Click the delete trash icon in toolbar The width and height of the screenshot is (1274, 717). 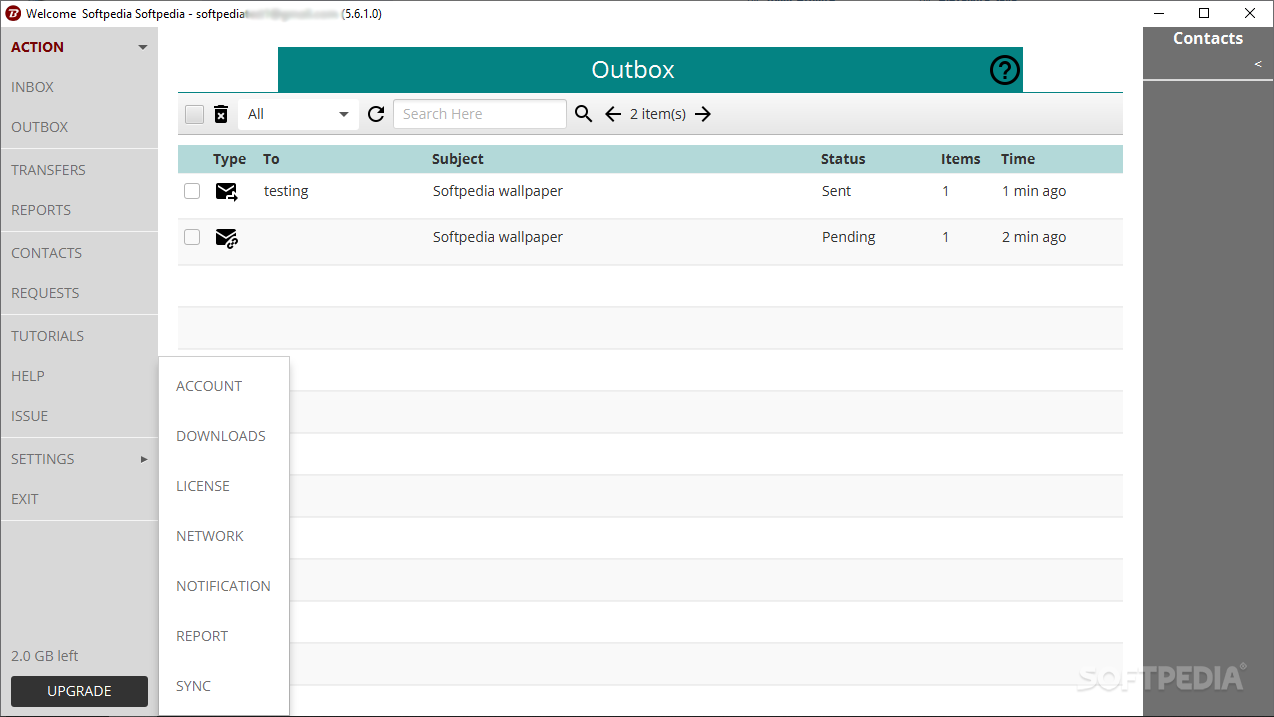pos(221,114)
